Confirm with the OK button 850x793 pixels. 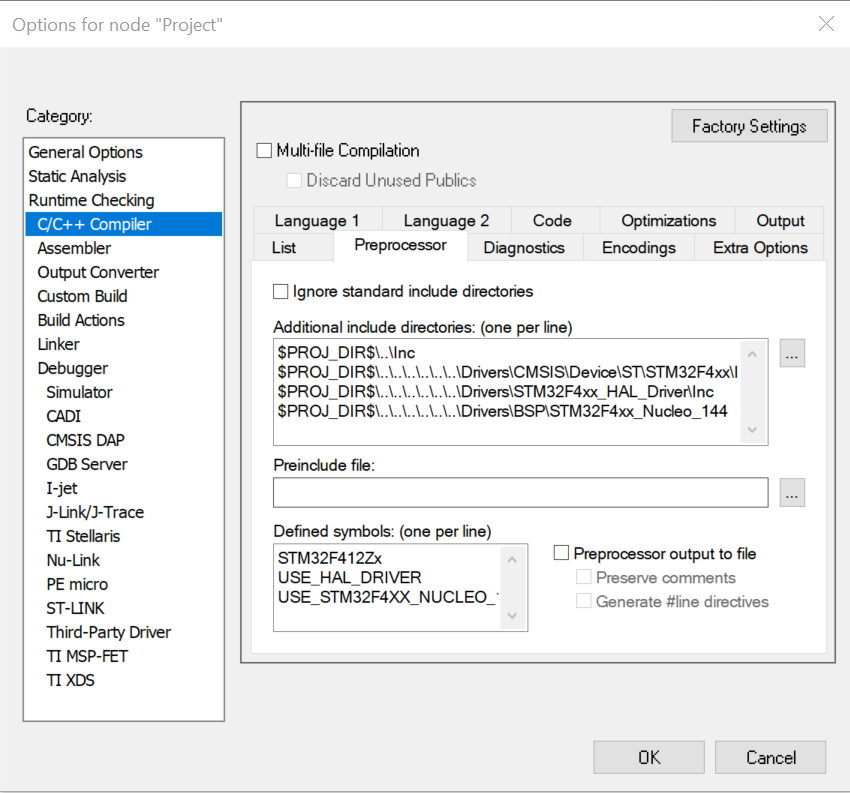point(649,757)
